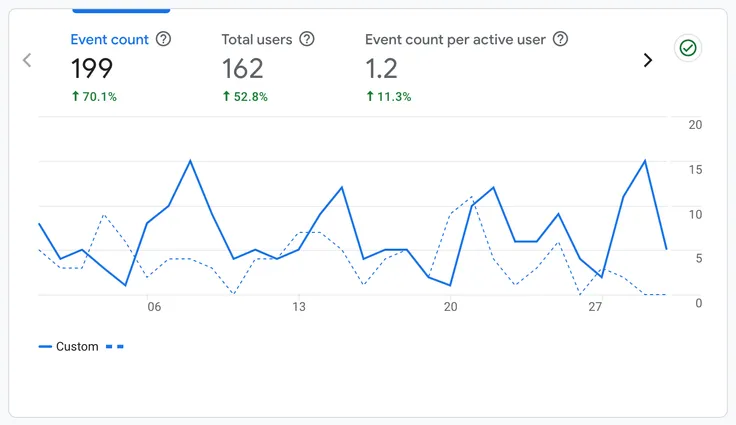
Task: Select the 20 date label on x-axis
Action: coord(450,307)
